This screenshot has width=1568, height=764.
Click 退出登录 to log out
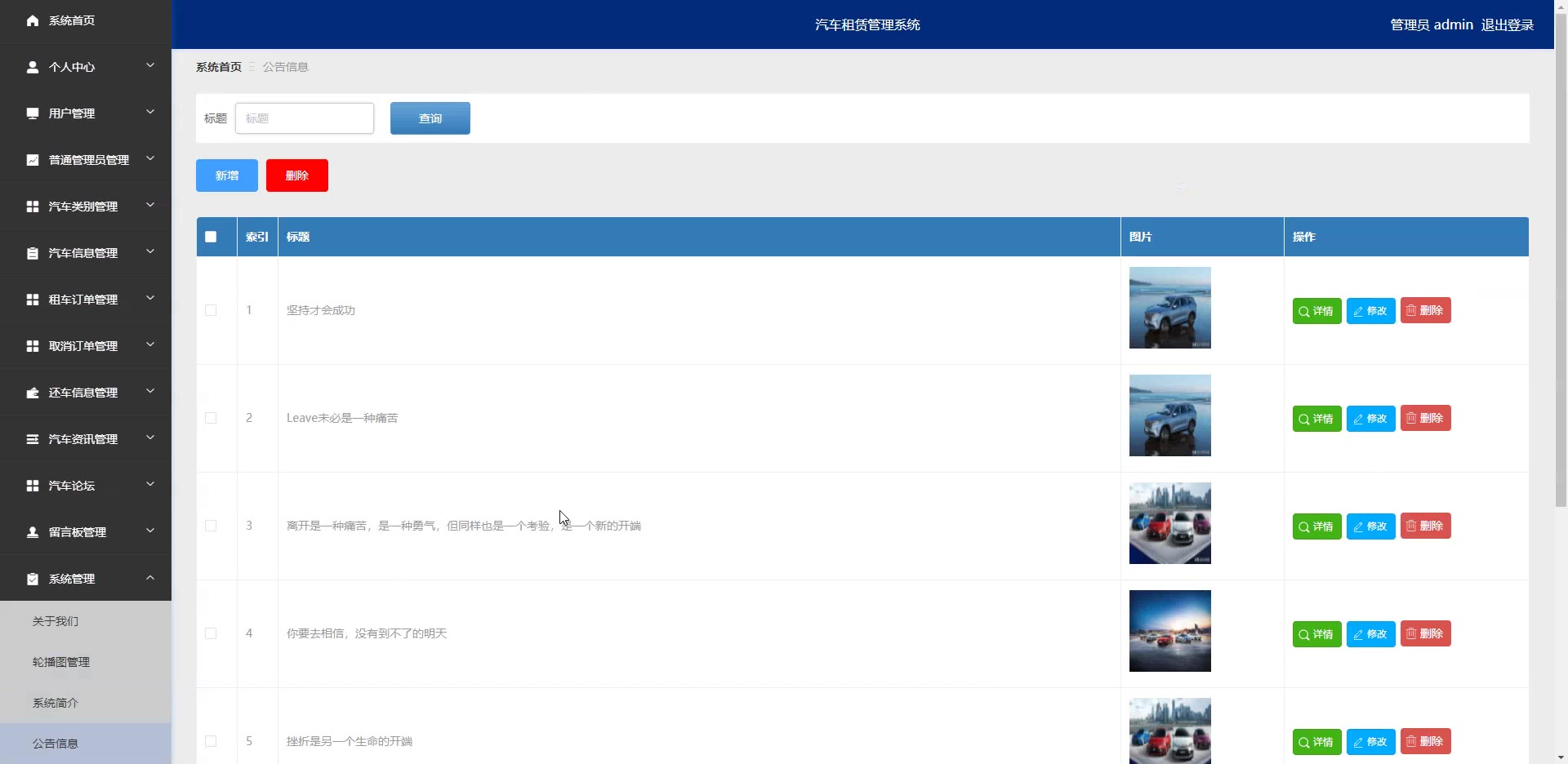click(x=1508, y=24)
